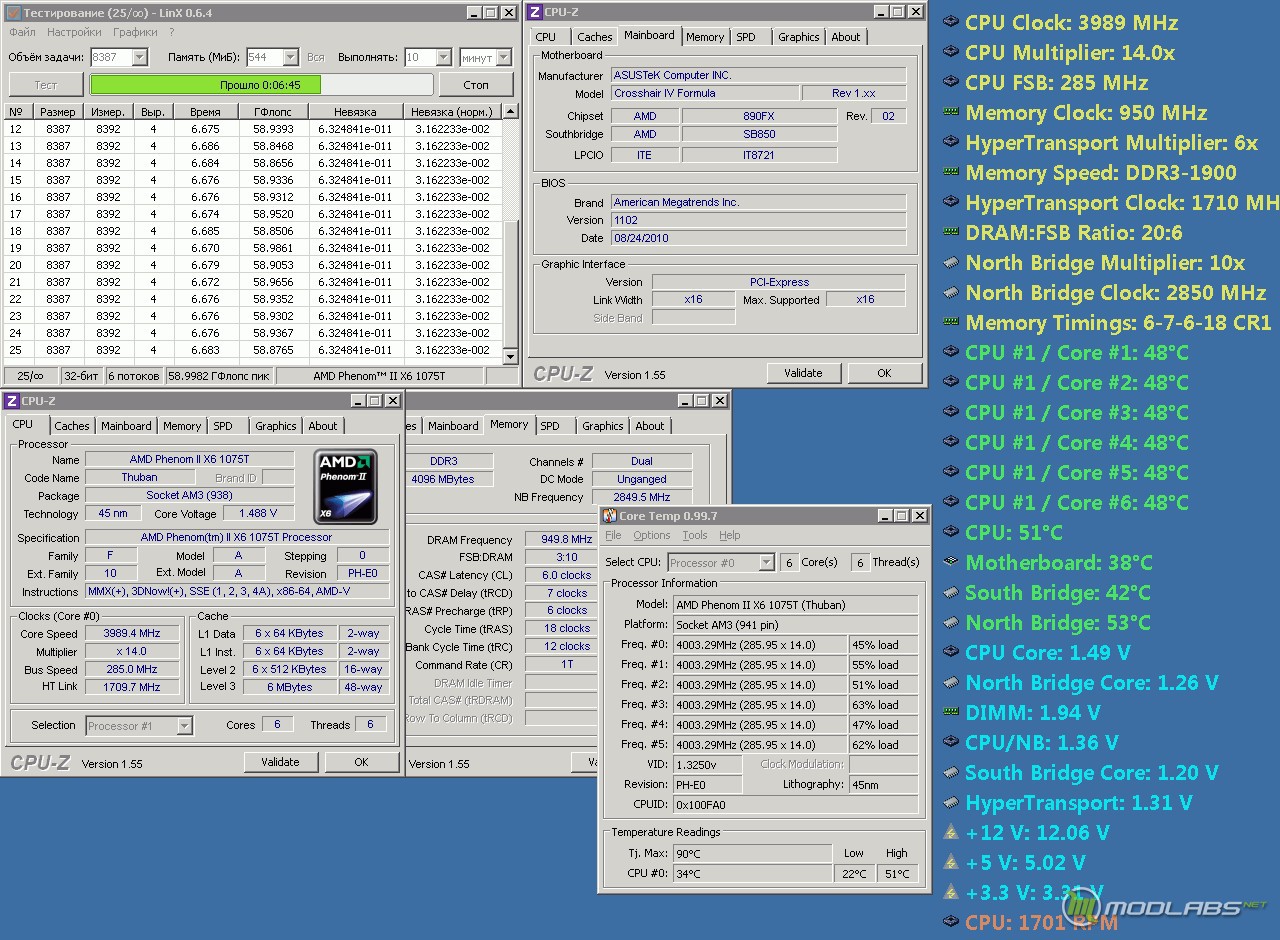Click OK in CPU-Z Mainboard window
1280x940 pixels.
pos(884,373)
